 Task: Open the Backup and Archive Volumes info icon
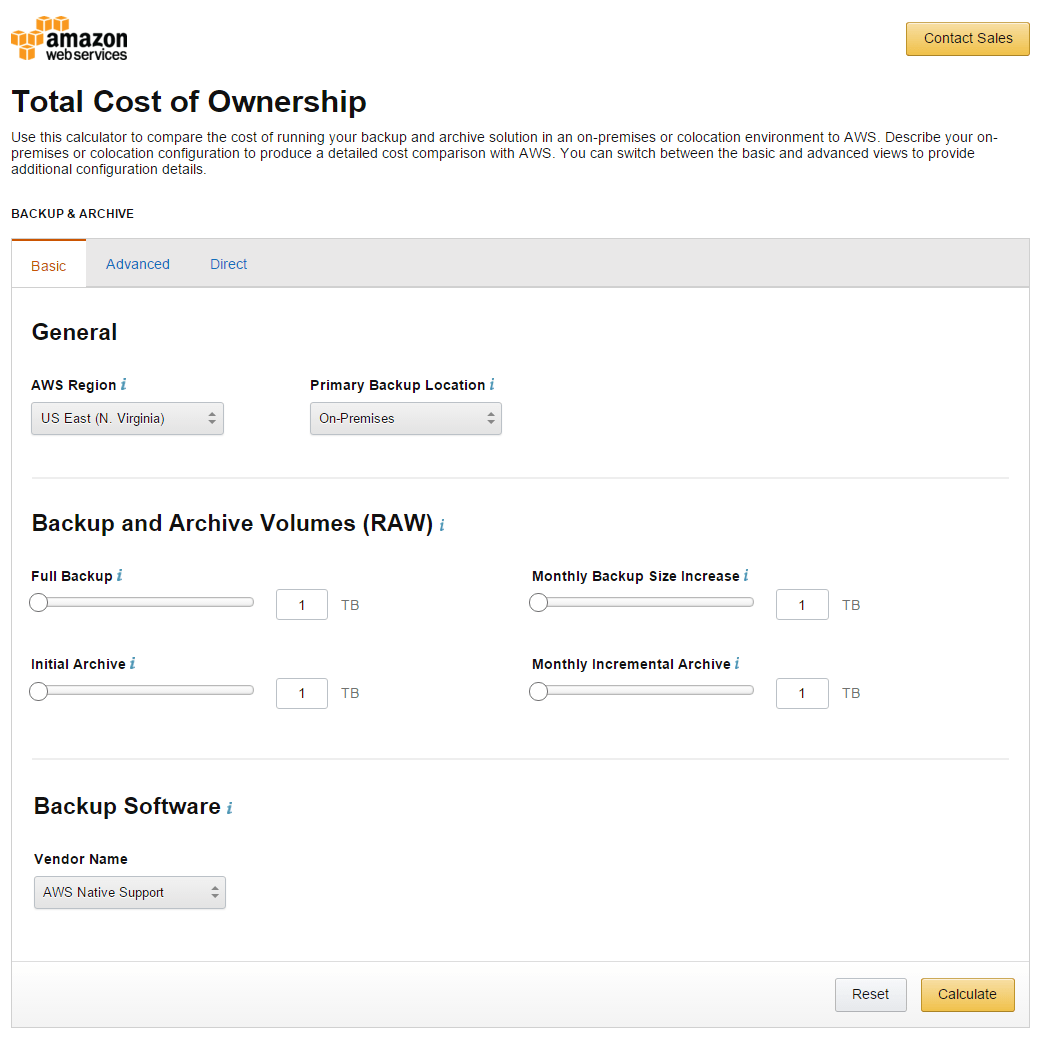pos(442,525)
